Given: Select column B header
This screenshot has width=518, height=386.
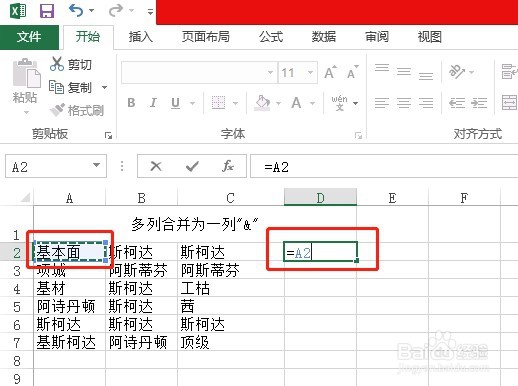Looking at the screenshot, I should (x=141, y=198).
